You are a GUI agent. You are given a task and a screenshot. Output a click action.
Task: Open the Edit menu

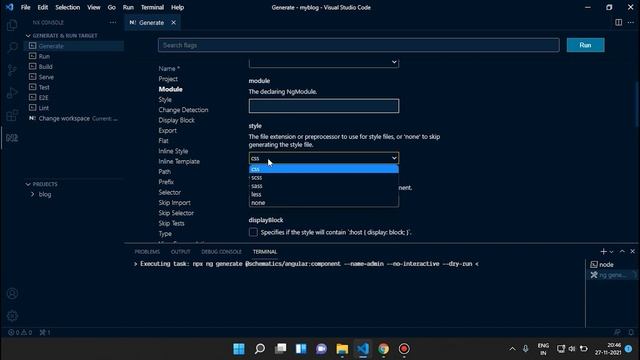point(42,7)
